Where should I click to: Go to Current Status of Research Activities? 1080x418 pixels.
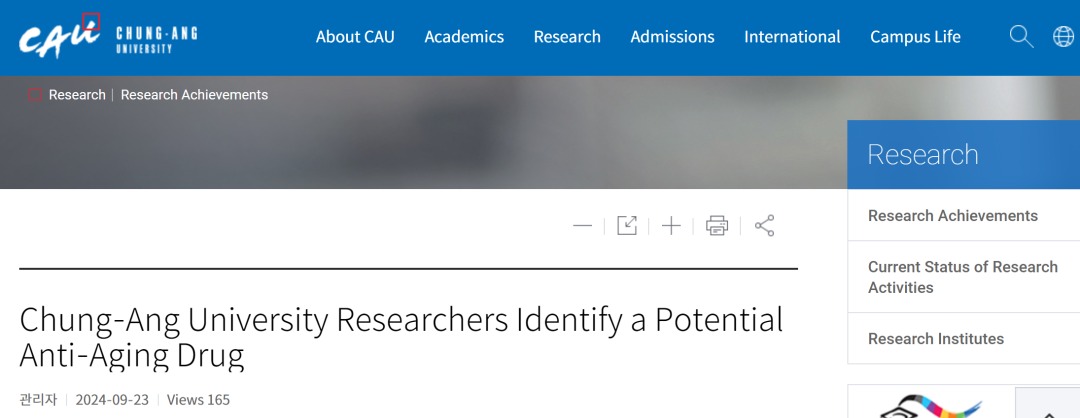[962, 277]
